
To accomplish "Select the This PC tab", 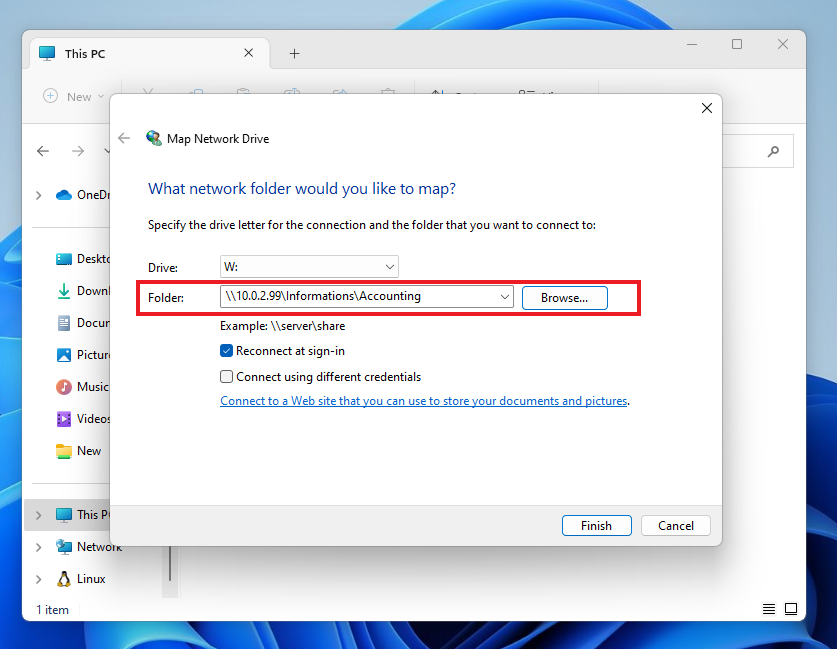I will [85, 54].
